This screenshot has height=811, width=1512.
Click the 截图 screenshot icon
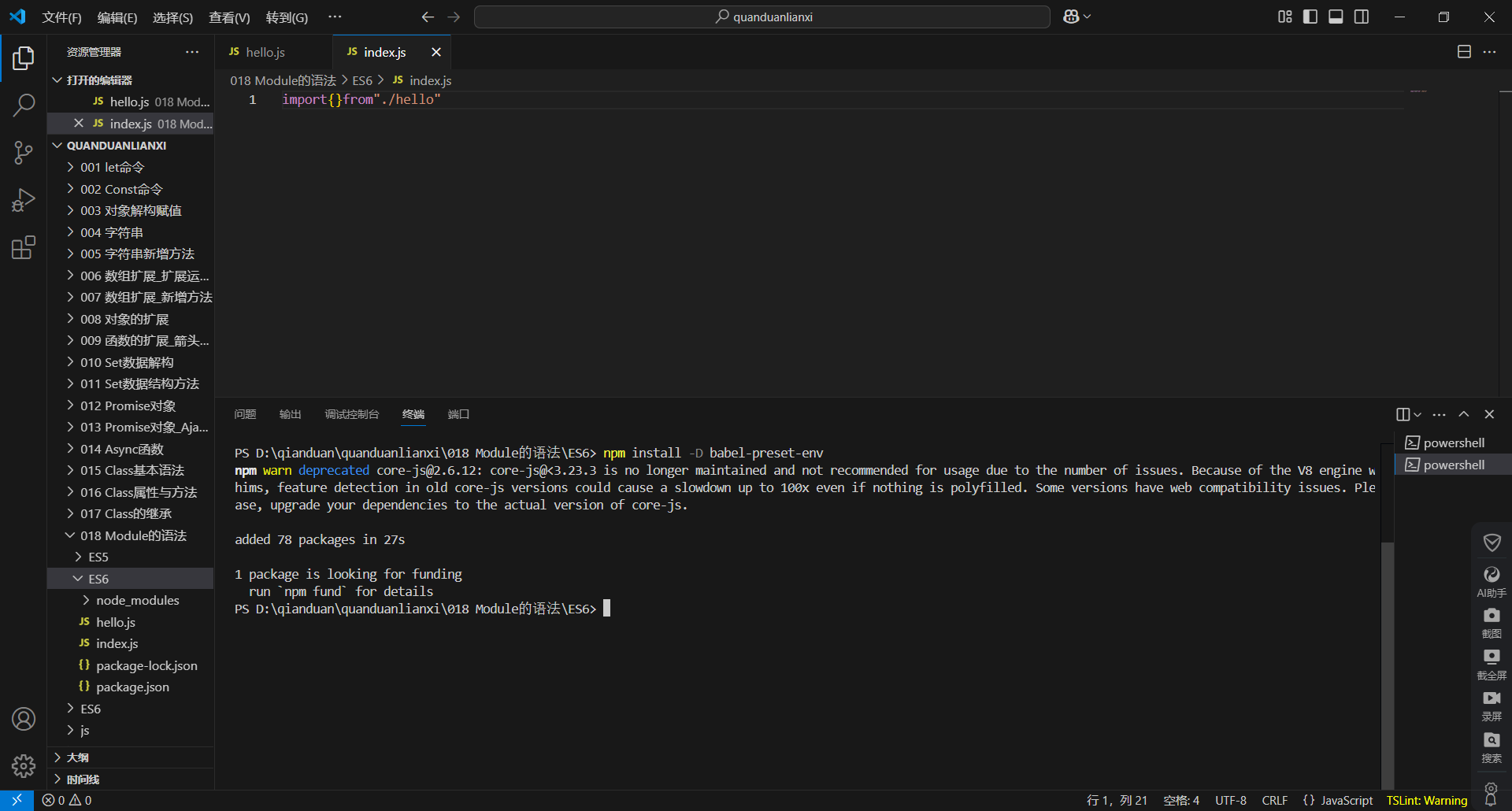click(1492, 623)
